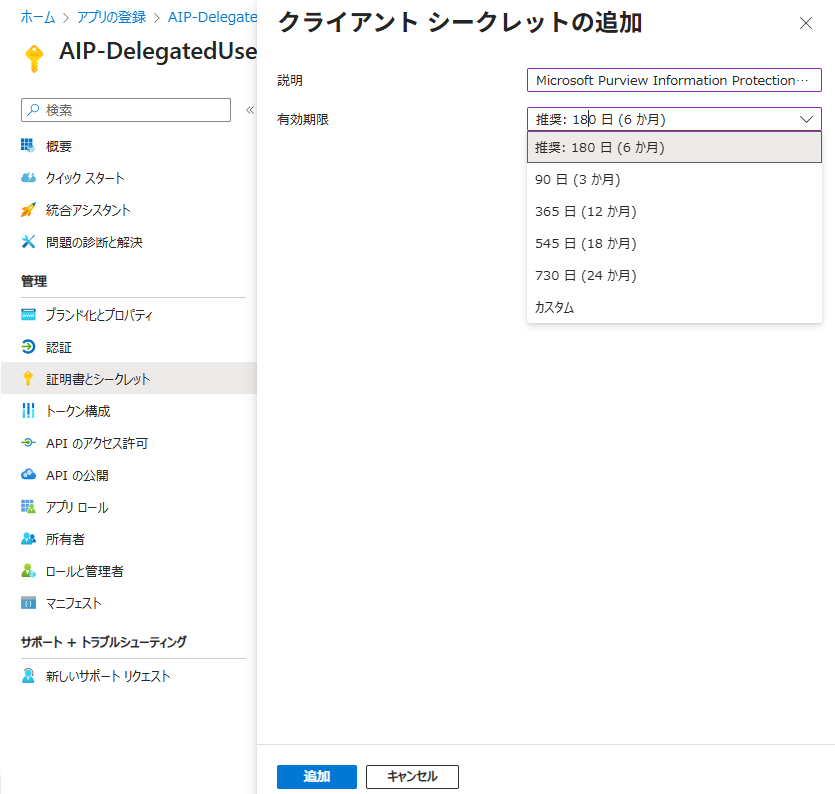Click the 説明 description input field

[x=674, y=80]
